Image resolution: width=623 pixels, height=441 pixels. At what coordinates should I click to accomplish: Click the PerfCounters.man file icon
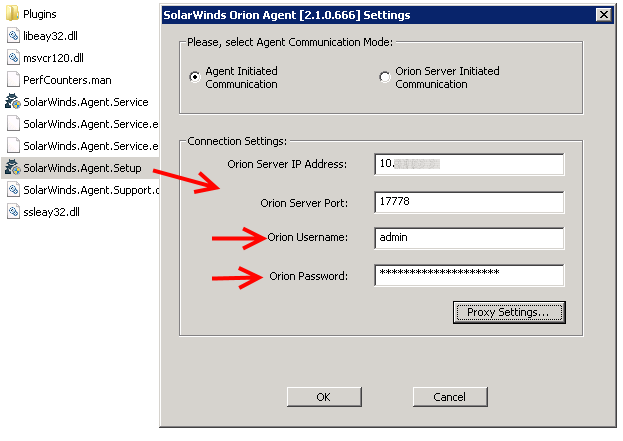13,79
